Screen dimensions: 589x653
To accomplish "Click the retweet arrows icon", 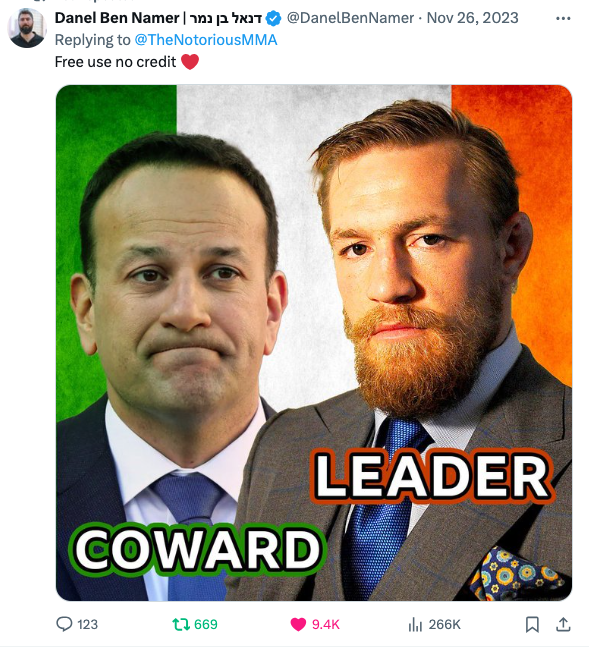I will coord(181,624).
